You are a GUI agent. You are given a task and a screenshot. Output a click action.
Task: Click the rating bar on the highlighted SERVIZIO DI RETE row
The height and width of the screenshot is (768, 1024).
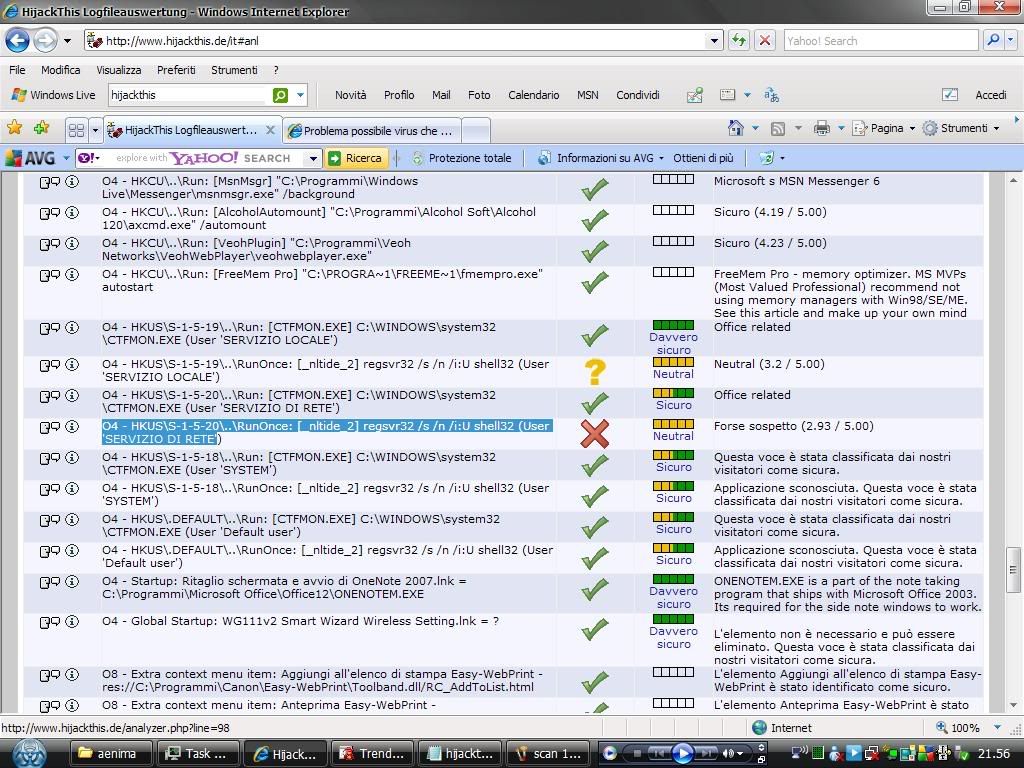point(673,424)
